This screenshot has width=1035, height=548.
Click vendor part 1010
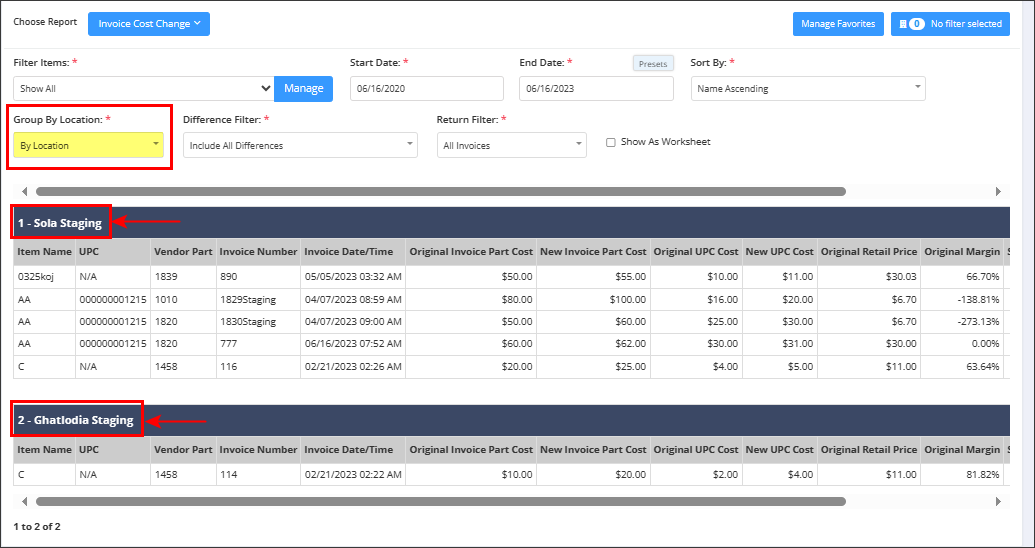164,300
